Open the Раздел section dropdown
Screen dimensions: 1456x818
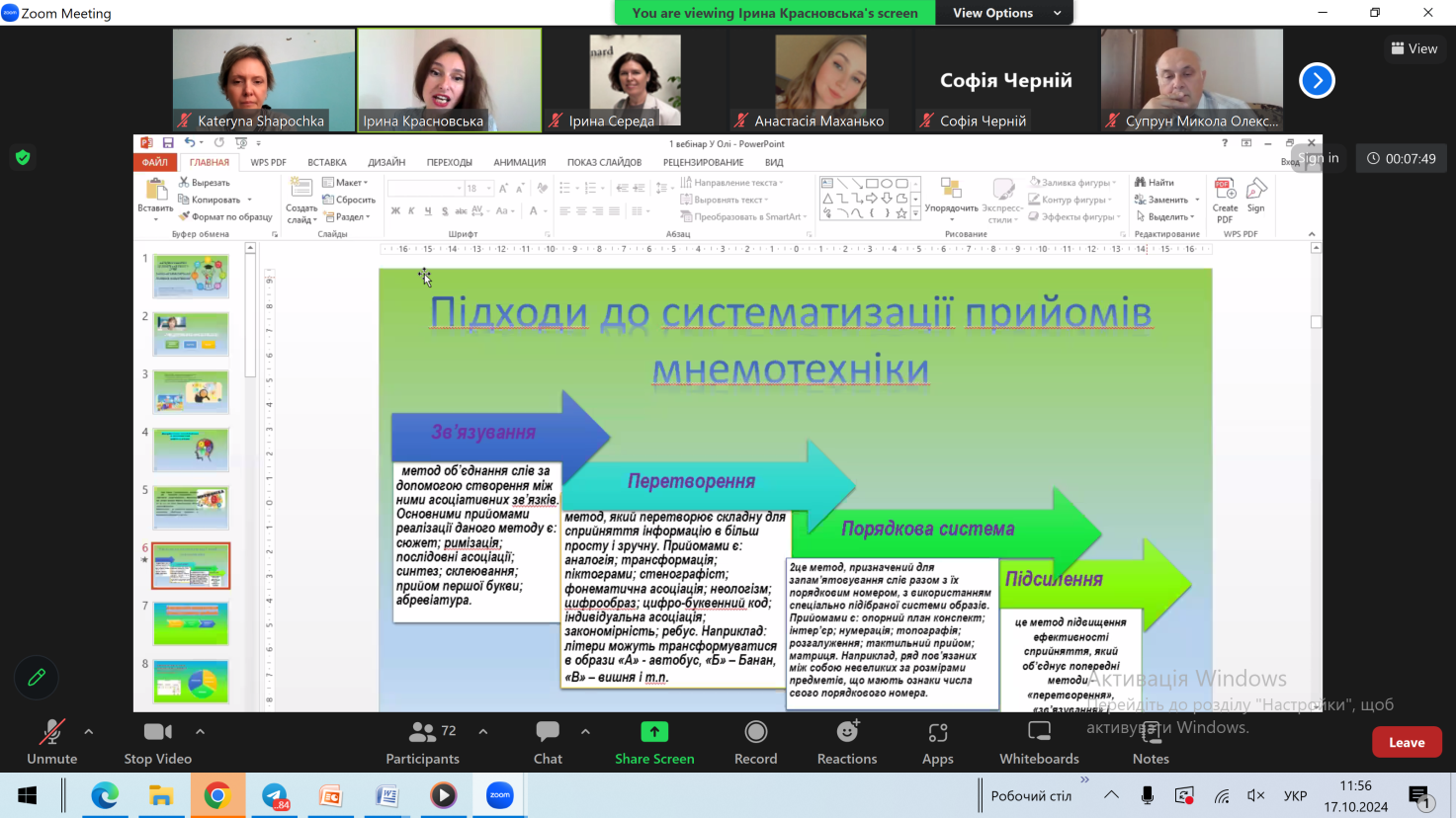[x=346, y=216]
